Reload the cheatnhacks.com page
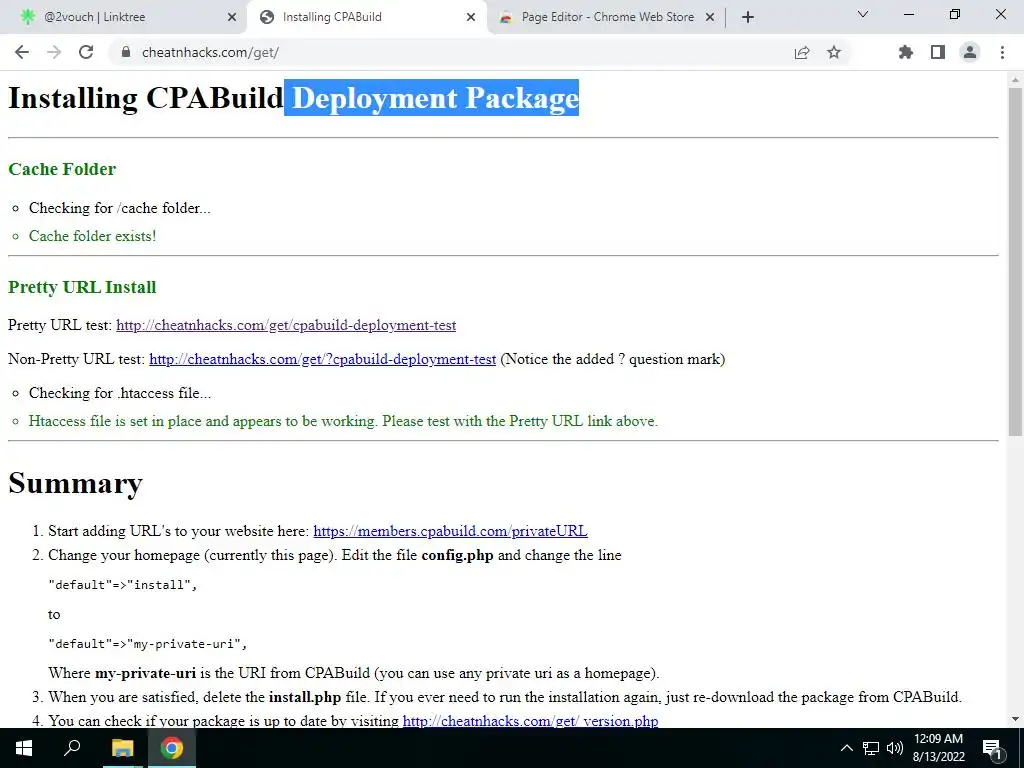Screen dimensions: 1024x768 [x=86, y=52]
